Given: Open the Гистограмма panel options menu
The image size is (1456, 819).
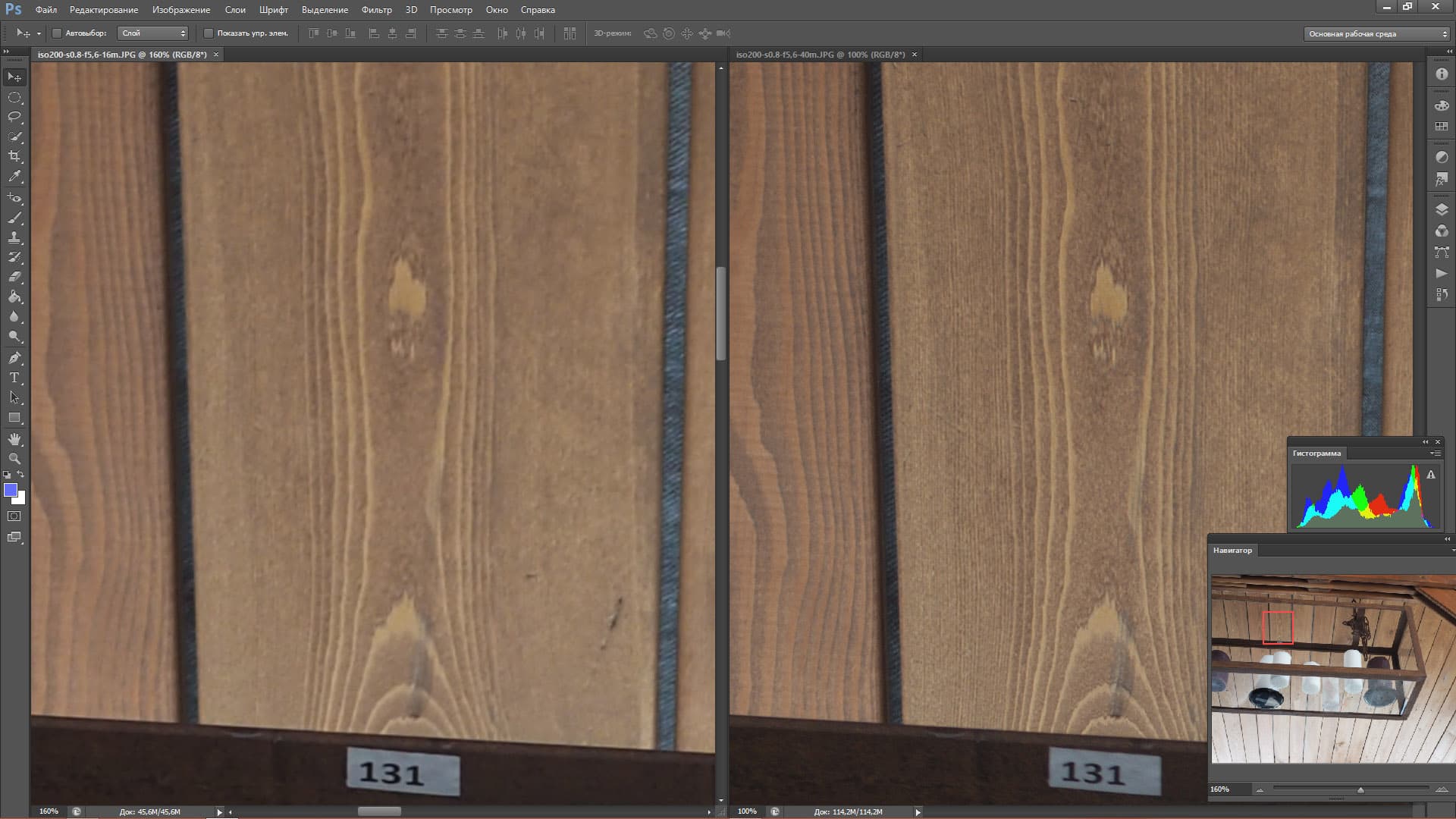Looking at the screenshot, I should point(1435,453).
